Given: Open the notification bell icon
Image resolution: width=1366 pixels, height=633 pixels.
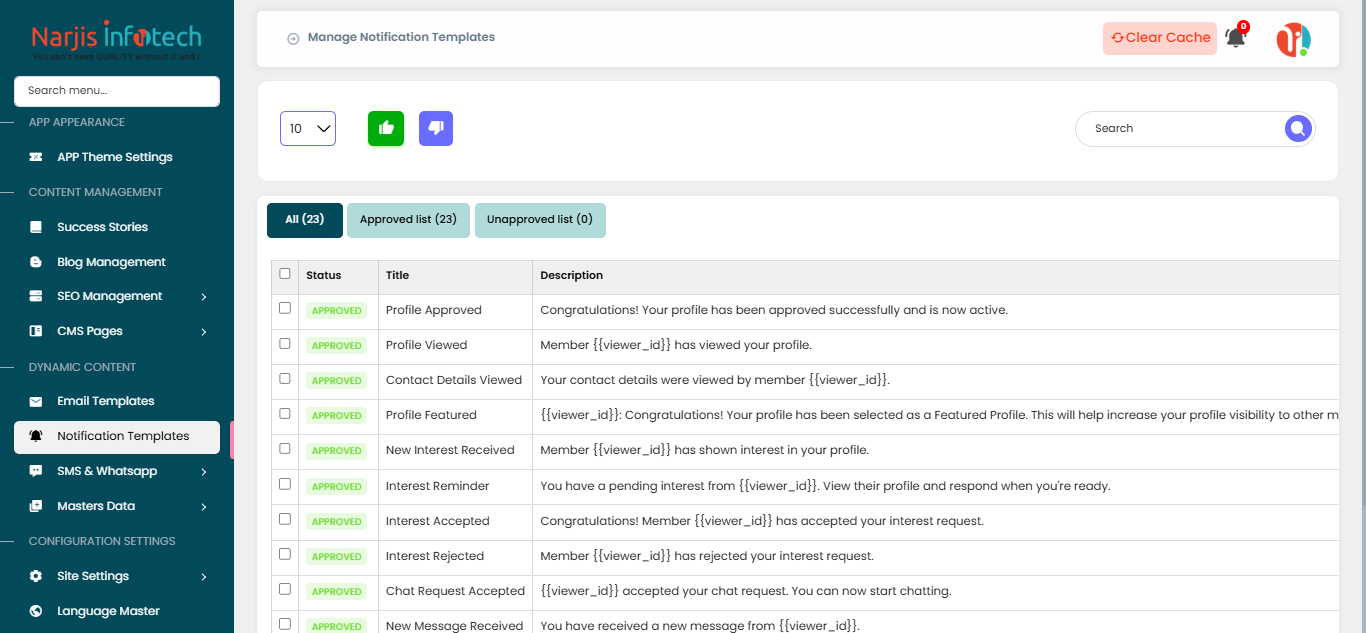Looking at the screenshot, I should point(1236,38).
